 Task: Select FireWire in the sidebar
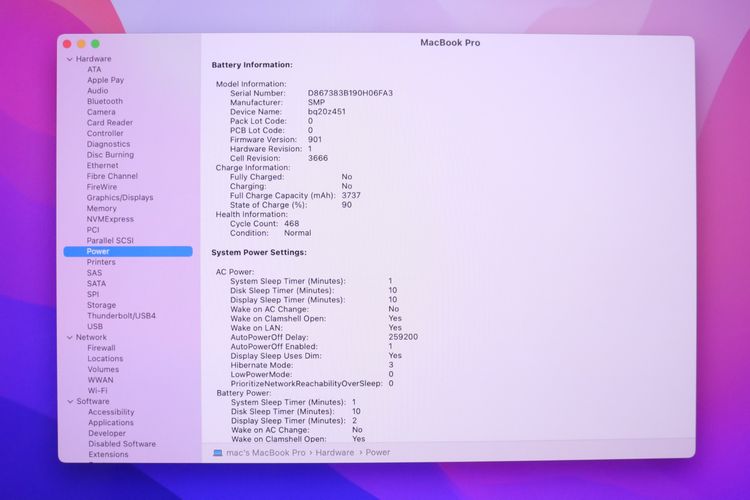(x=101, y=187)
